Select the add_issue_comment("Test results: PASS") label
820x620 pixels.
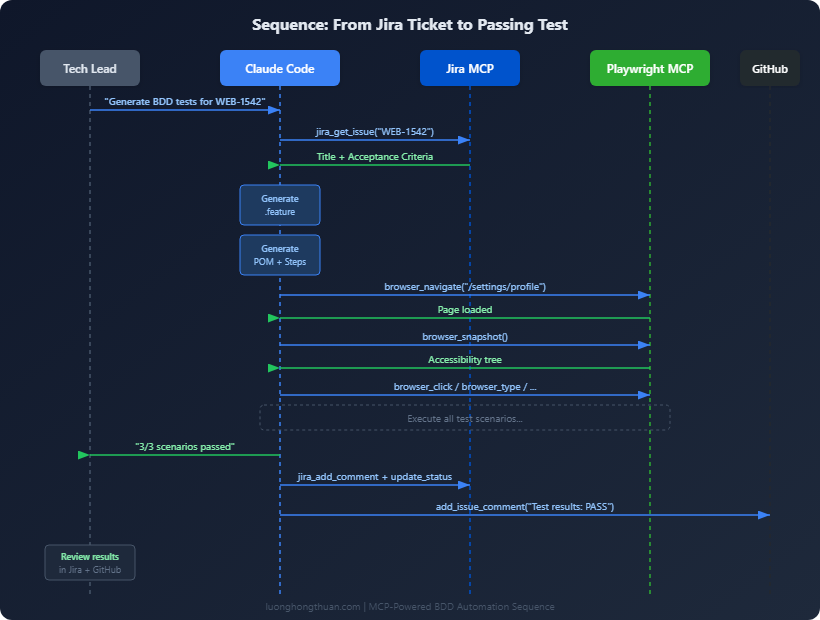pyautogui.click(x=525, y=507)
